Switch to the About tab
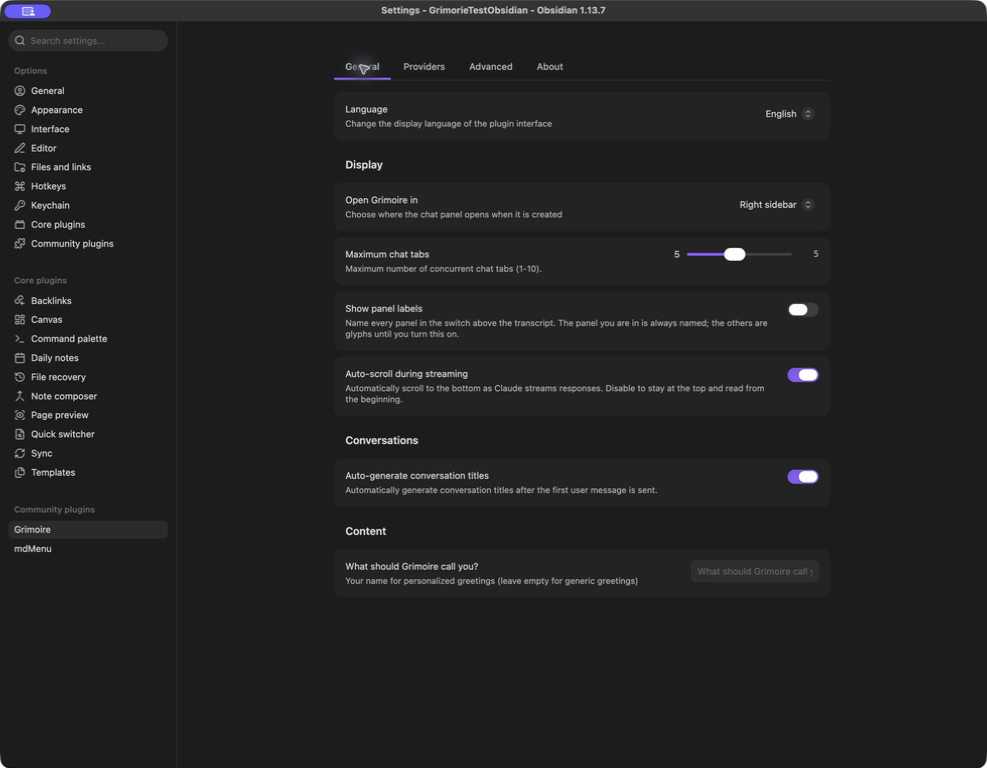The width and height of the screenshot is (987, 768). click(x=550, y=67)
